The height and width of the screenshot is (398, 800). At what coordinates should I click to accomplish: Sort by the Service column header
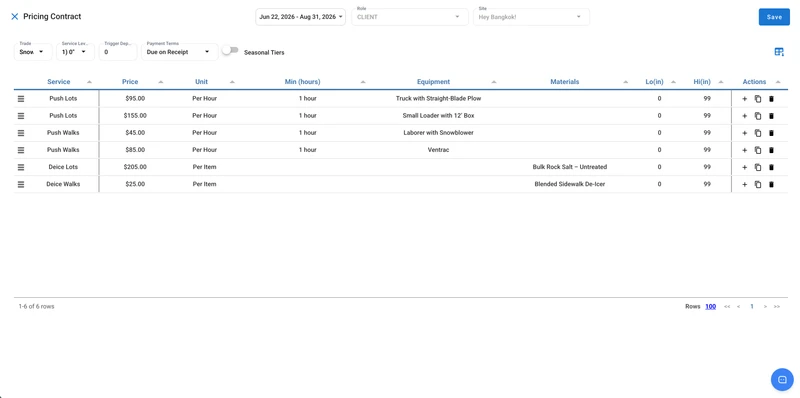click(59, 82)
